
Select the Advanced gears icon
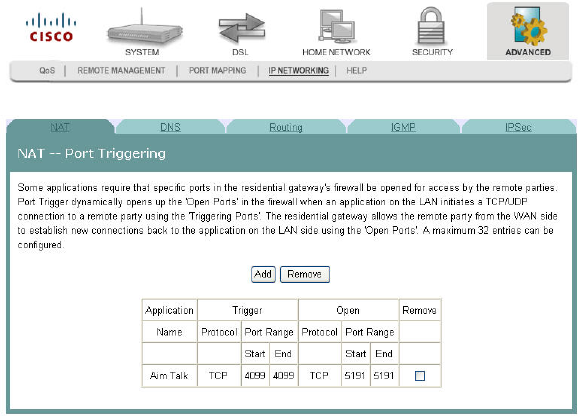point(529,26)
